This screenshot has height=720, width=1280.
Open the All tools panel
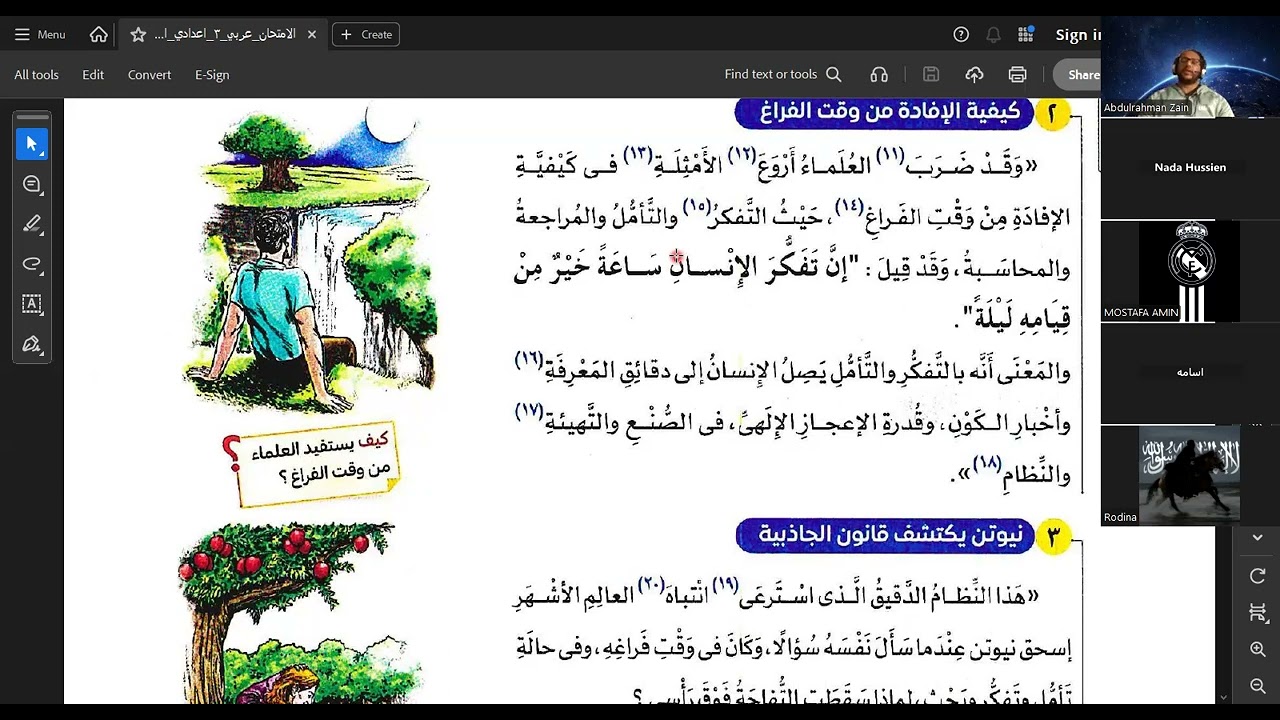coord(37,75)
